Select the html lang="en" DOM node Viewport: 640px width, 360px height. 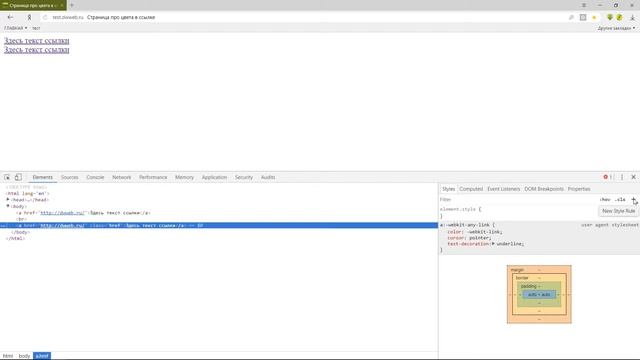pyautogui.click(x=27, y=193)
